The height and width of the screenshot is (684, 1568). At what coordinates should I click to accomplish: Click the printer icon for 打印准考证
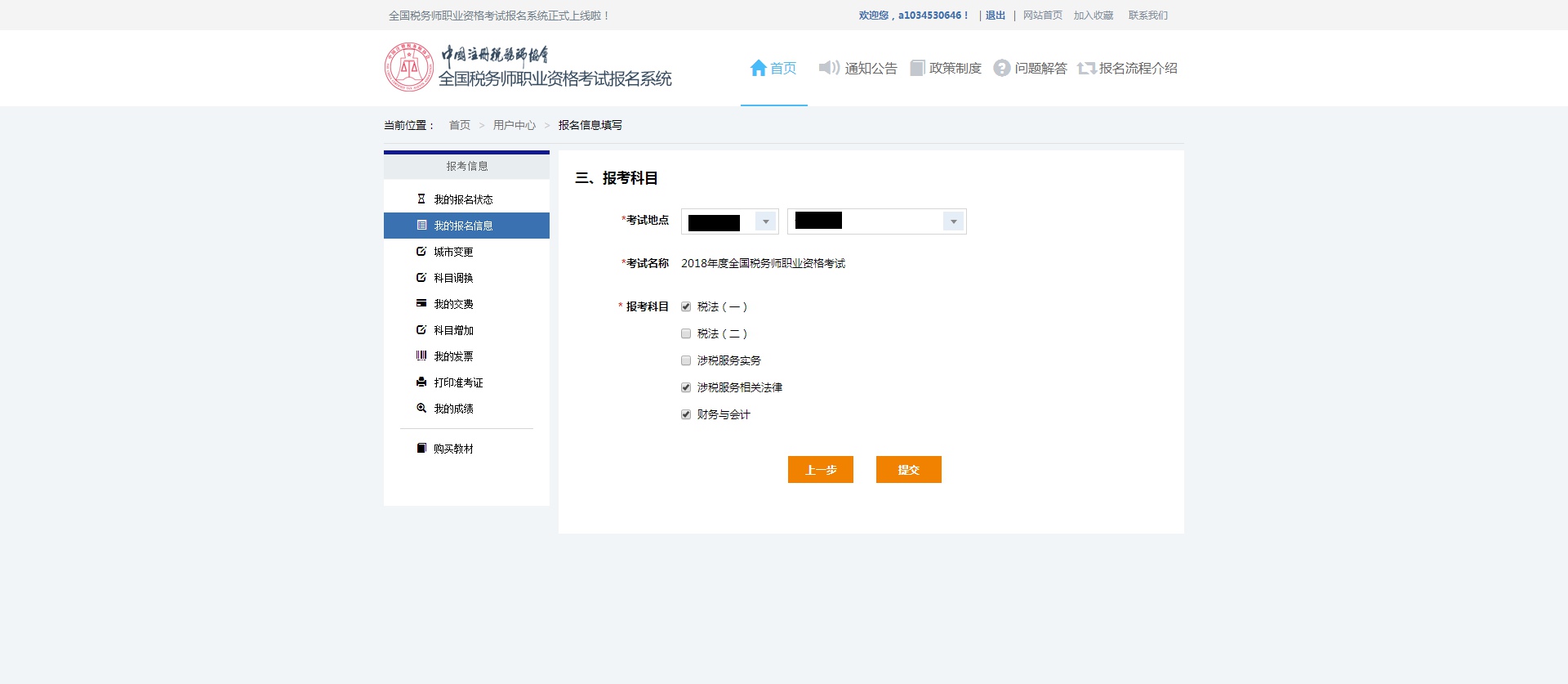tap(421, 382)
